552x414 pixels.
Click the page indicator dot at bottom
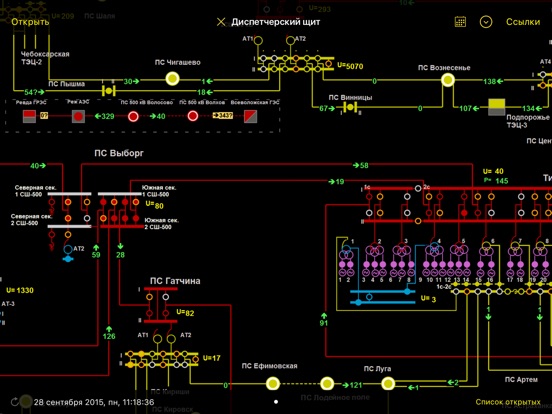click(276, 402)
